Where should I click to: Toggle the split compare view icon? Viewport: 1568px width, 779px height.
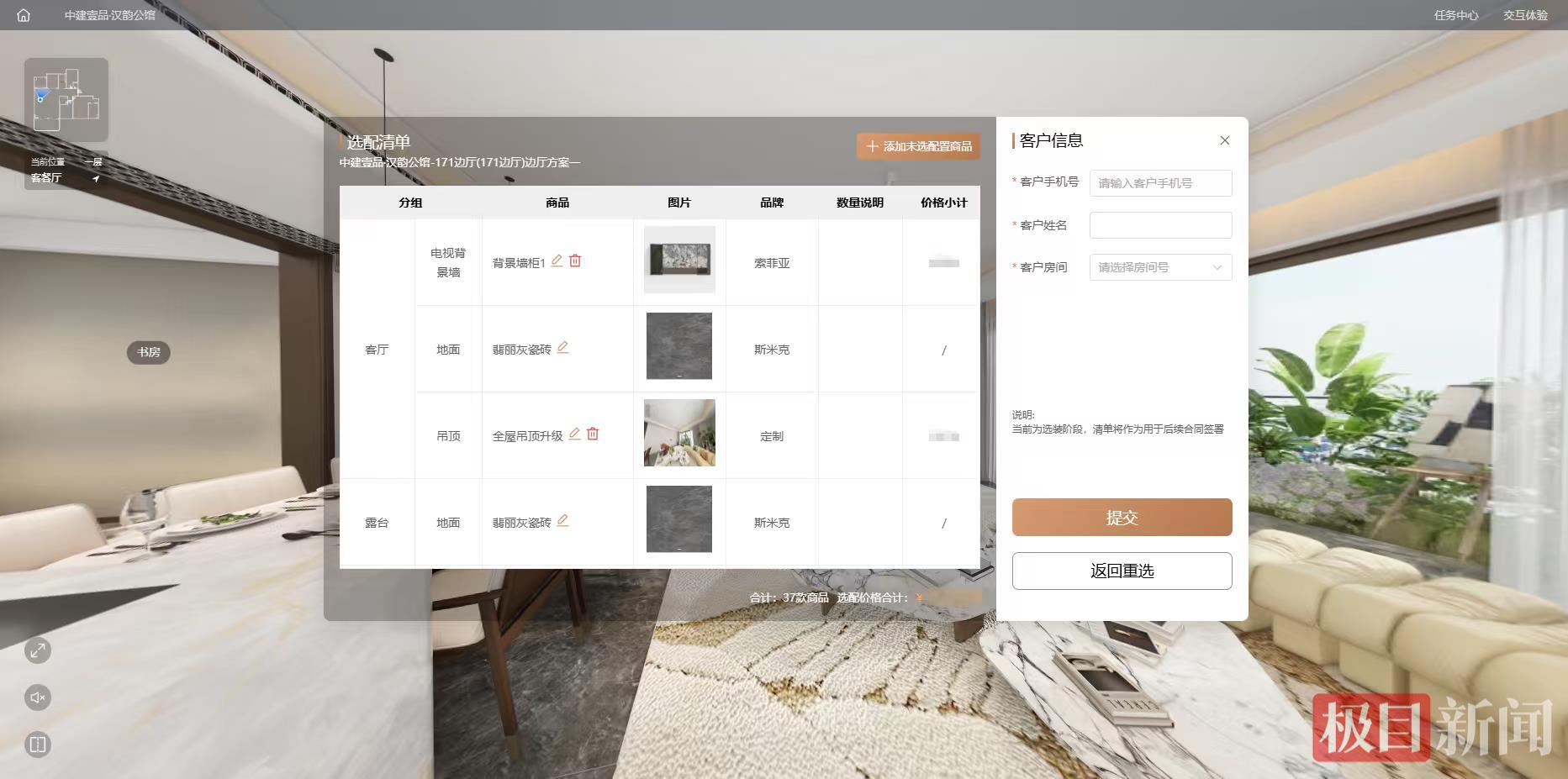(38, 745)
